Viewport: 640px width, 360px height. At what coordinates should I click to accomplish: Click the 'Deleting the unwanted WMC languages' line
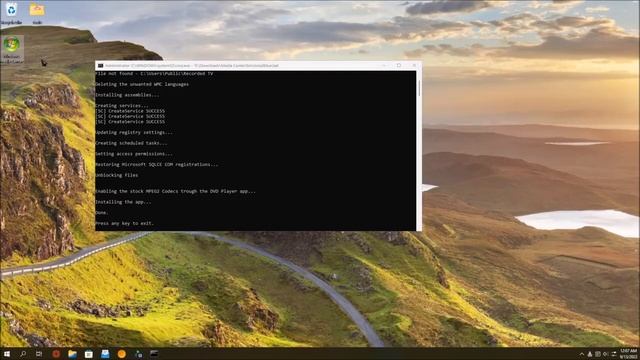coord(142,84)
